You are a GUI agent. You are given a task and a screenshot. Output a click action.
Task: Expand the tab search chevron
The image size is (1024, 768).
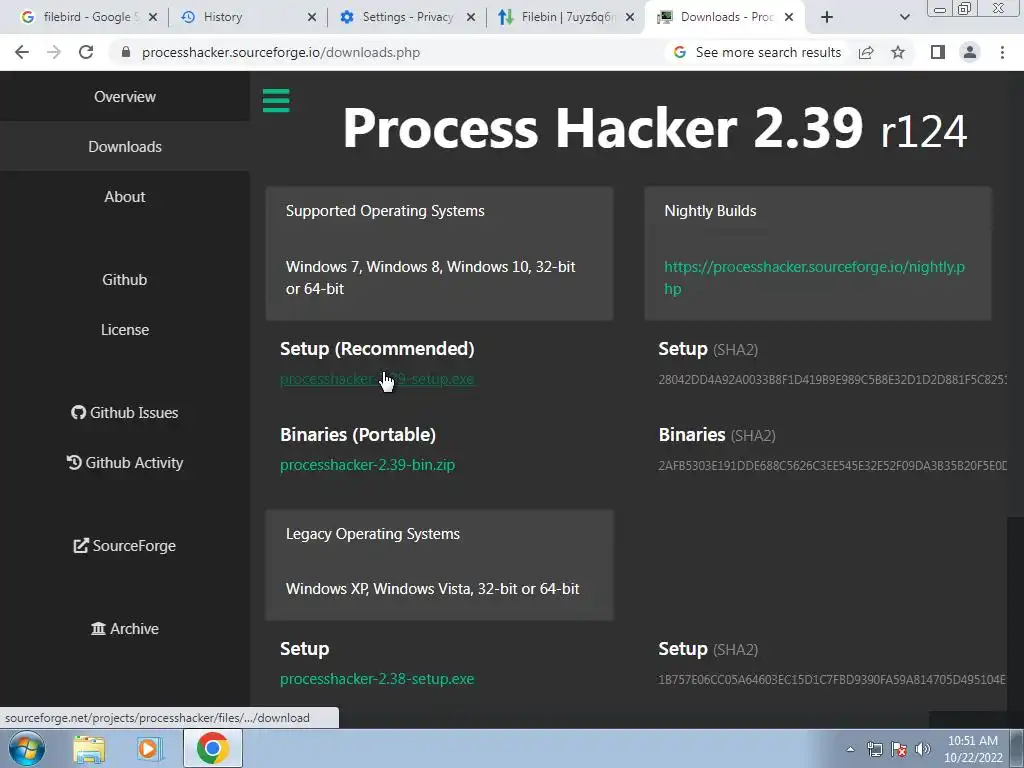click(x=904, y=17)
